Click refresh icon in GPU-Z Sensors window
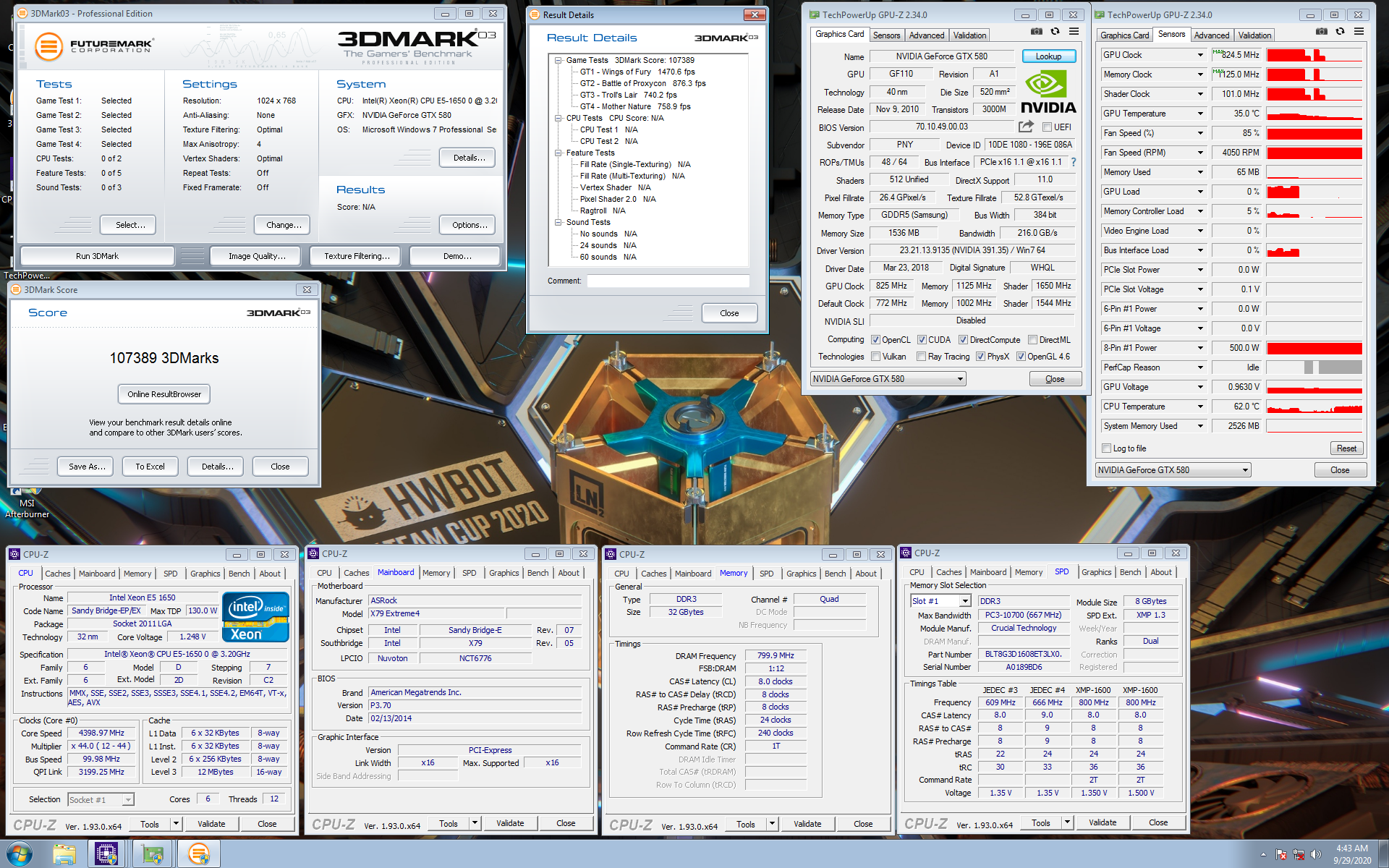The height and width of the screenshot is (868, 1389). click(x=1341, y=32)
